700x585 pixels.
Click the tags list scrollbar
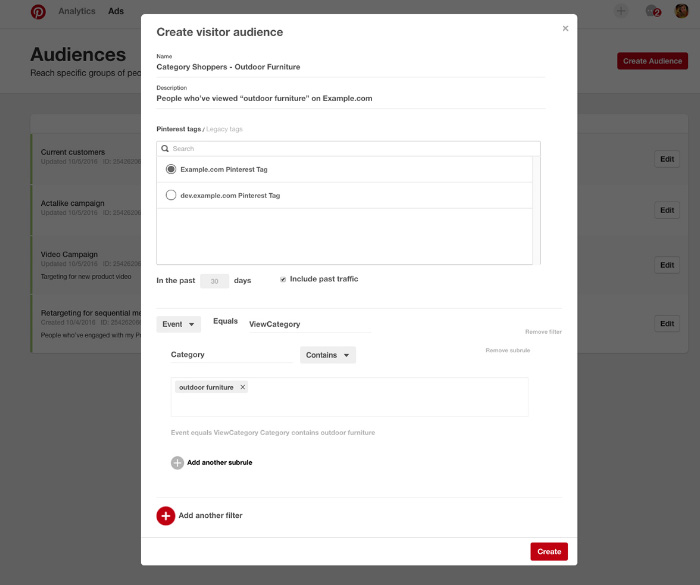pos(537,210)
